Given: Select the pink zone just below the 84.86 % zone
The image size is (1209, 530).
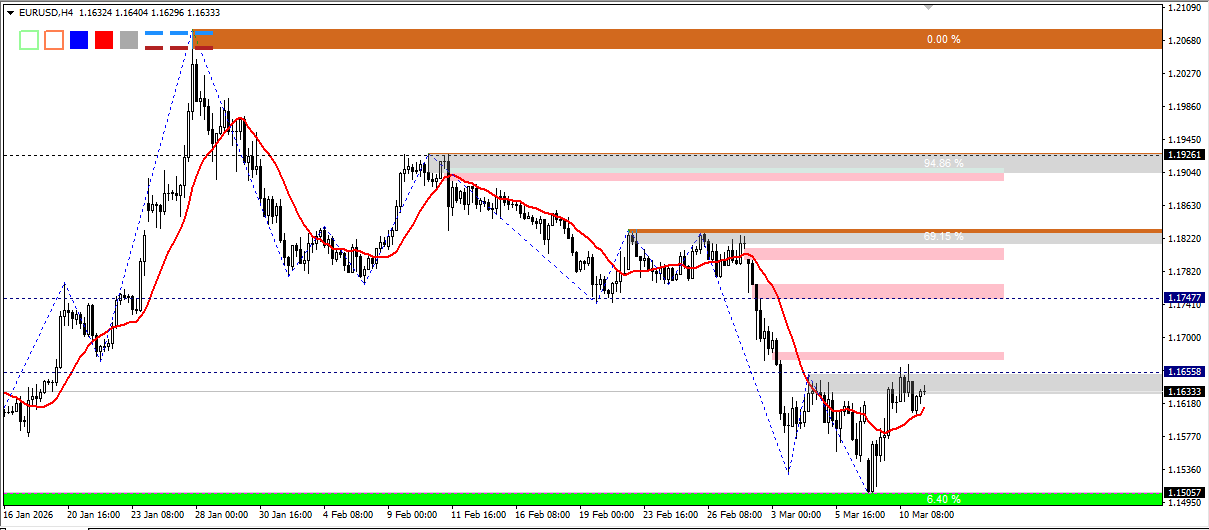Looking at the screenshot, I should tap(725, 176).
